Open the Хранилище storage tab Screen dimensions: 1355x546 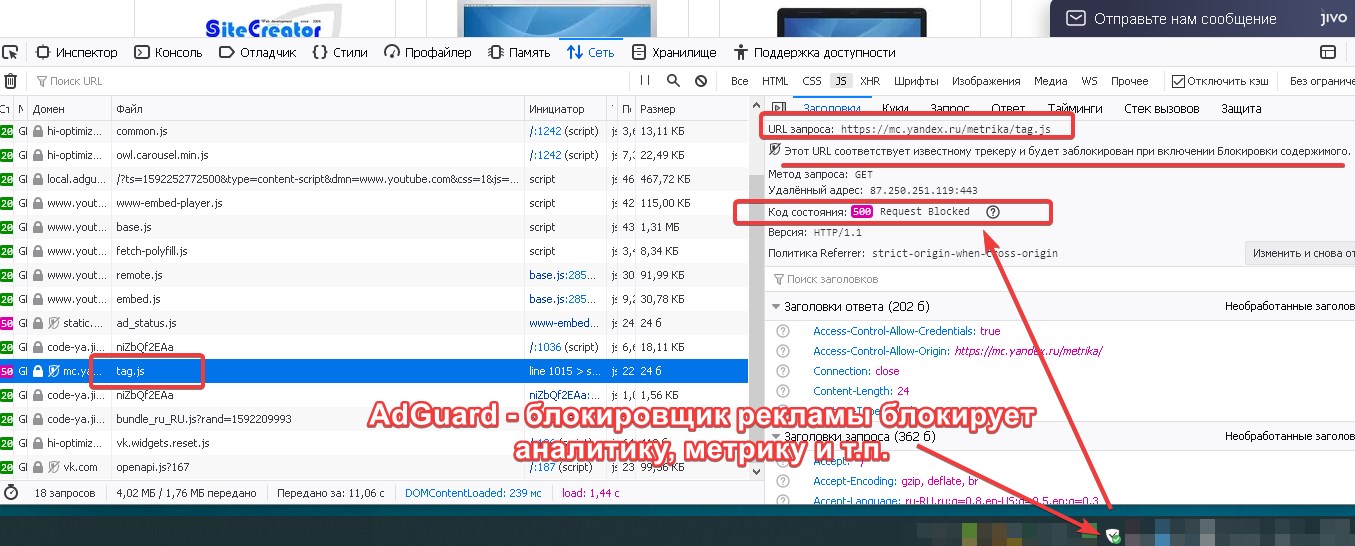tap(673, 53)
